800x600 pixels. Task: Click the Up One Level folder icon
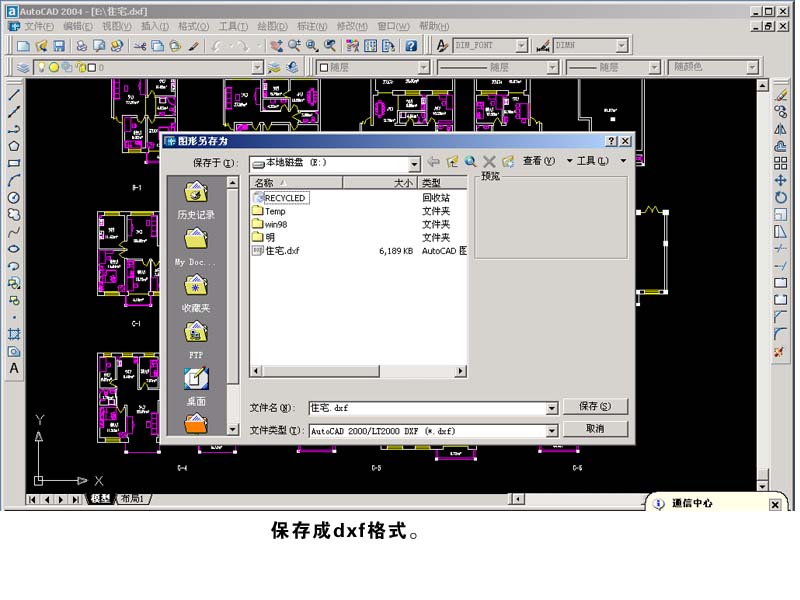point(452,162)
